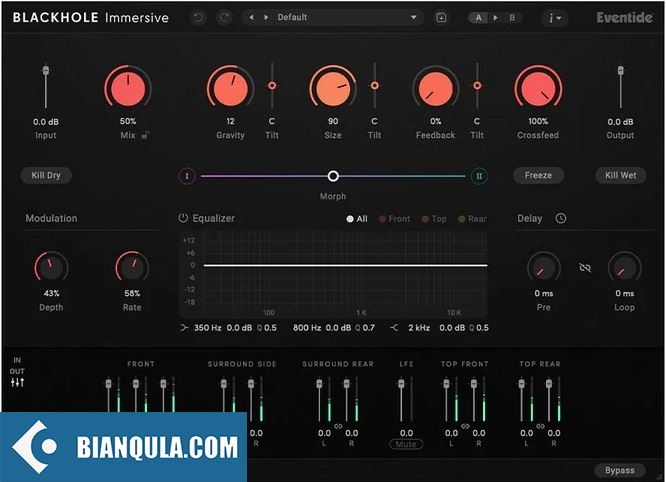
Task: Click the Gravity Tilt slider
Action: (x=272, y=85)
